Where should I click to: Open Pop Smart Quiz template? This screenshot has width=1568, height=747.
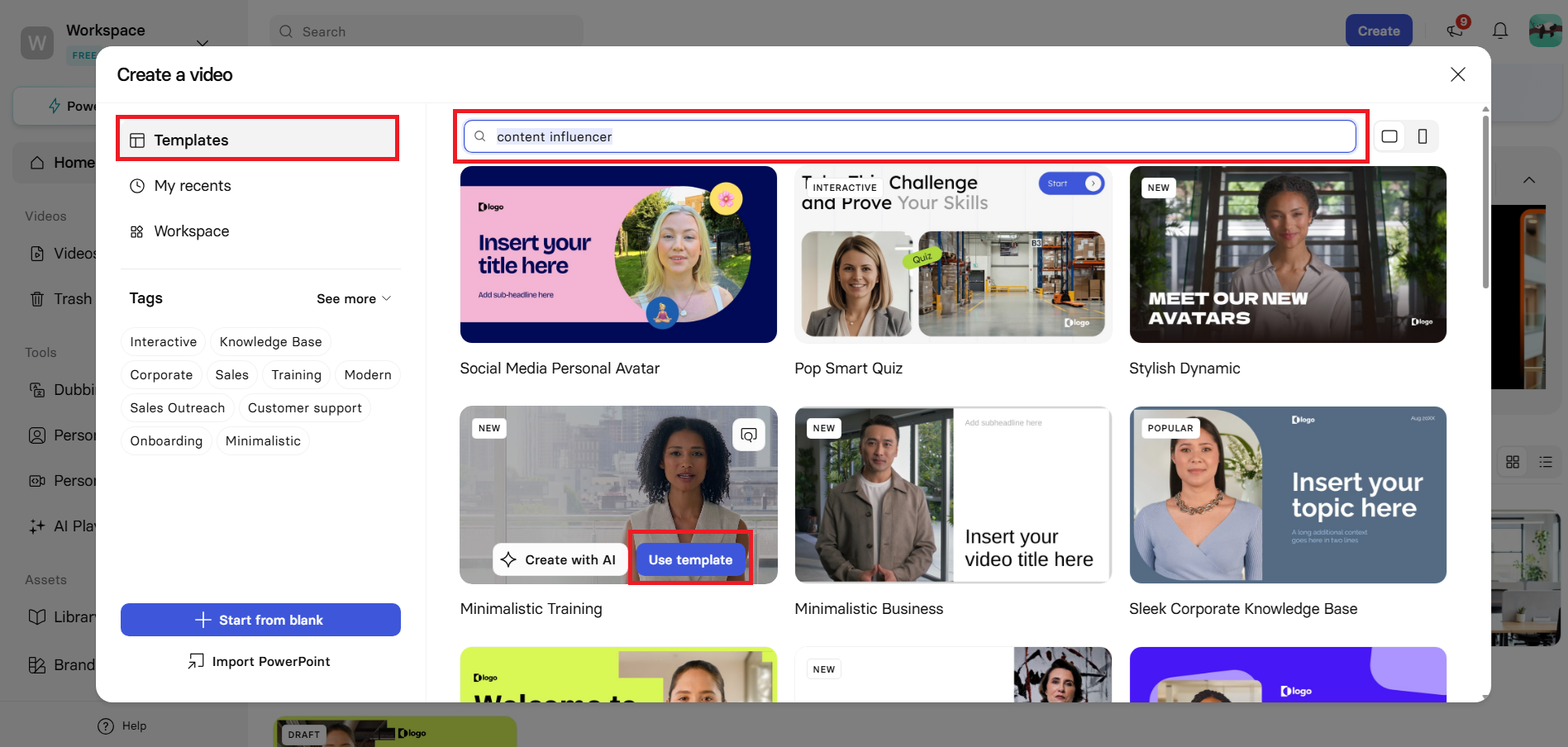coord(953,255)
